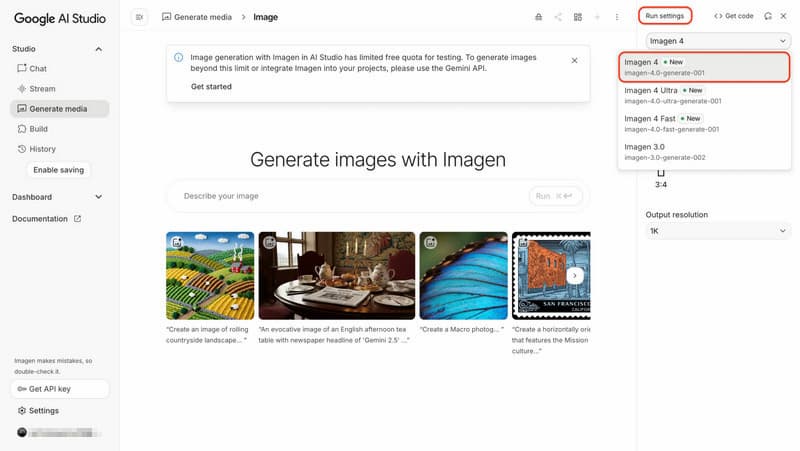The height and width of the screenshot is (451, 800).
Task: Click the Stream sparkle icon in sidebar
Action: tap(21, 89)
